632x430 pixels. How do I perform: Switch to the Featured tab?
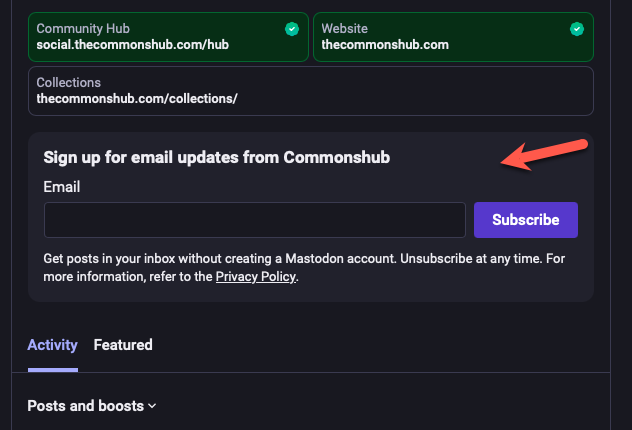click(x=123, y=345)
